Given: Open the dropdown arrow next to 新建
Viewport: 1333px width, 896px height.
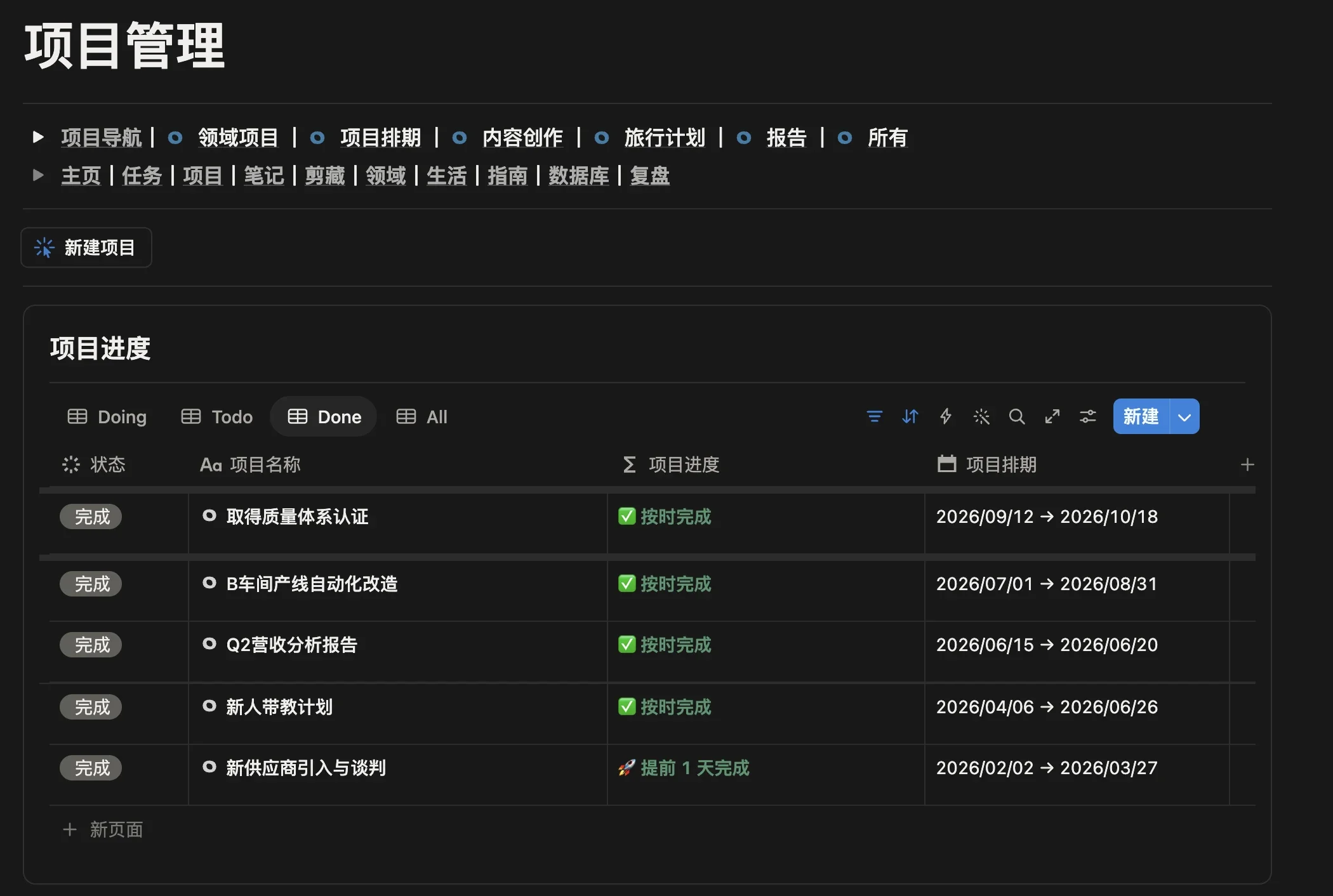Looking at the screenshot, I should tap(1184, 416).
